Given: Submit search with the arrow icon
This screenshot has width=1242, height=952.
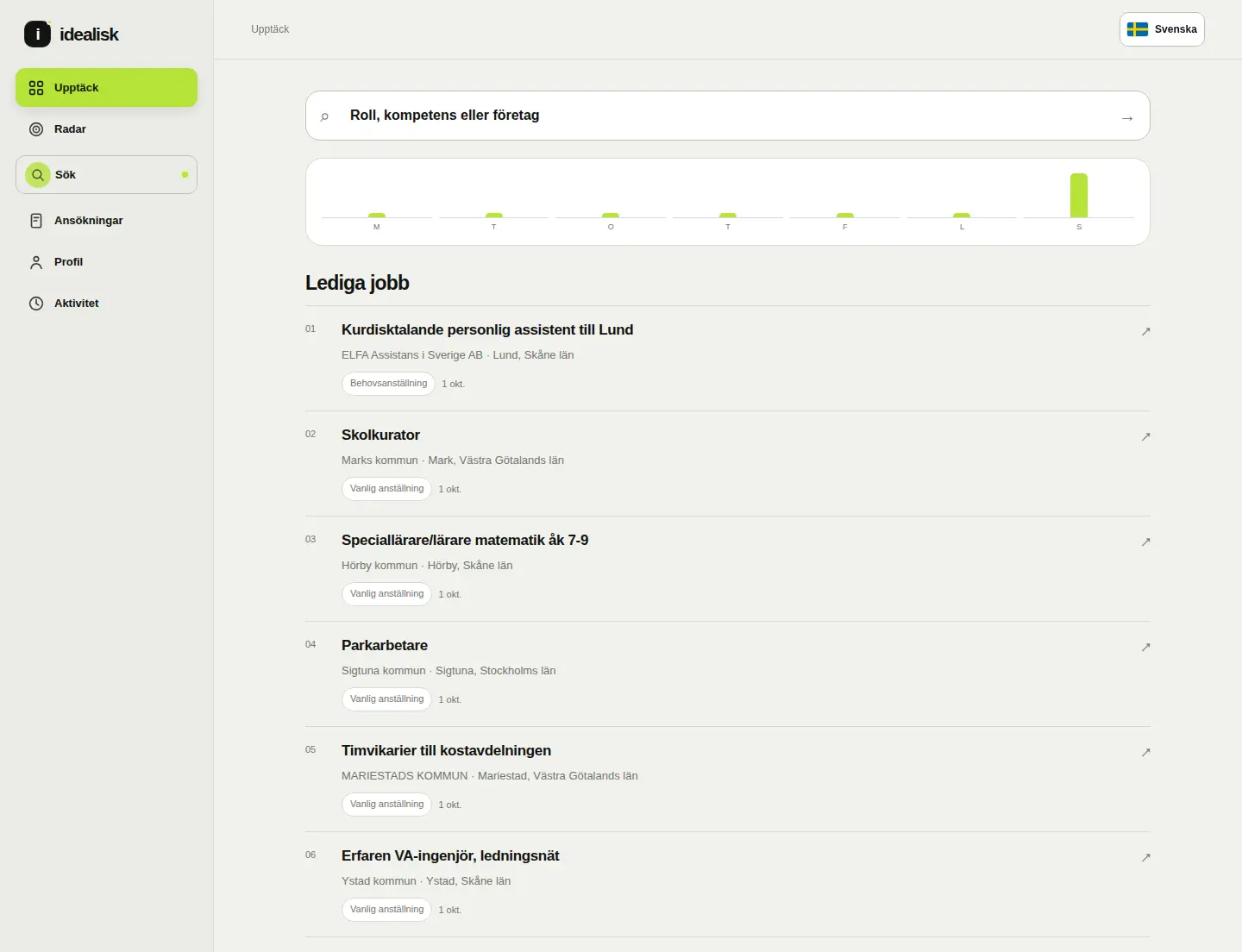Looking at the screenshot, I should [x=1127, y=117].
